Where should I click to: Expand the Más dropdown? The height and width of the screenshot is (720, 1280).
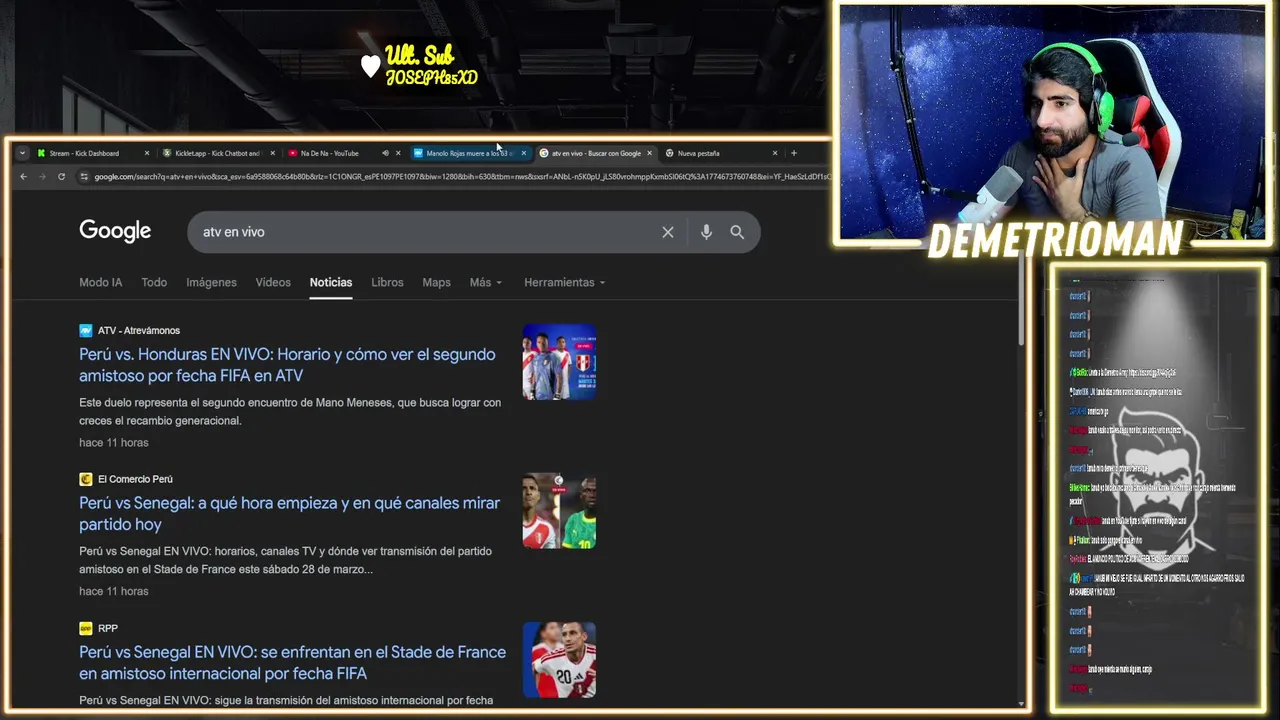pos(486,282)
